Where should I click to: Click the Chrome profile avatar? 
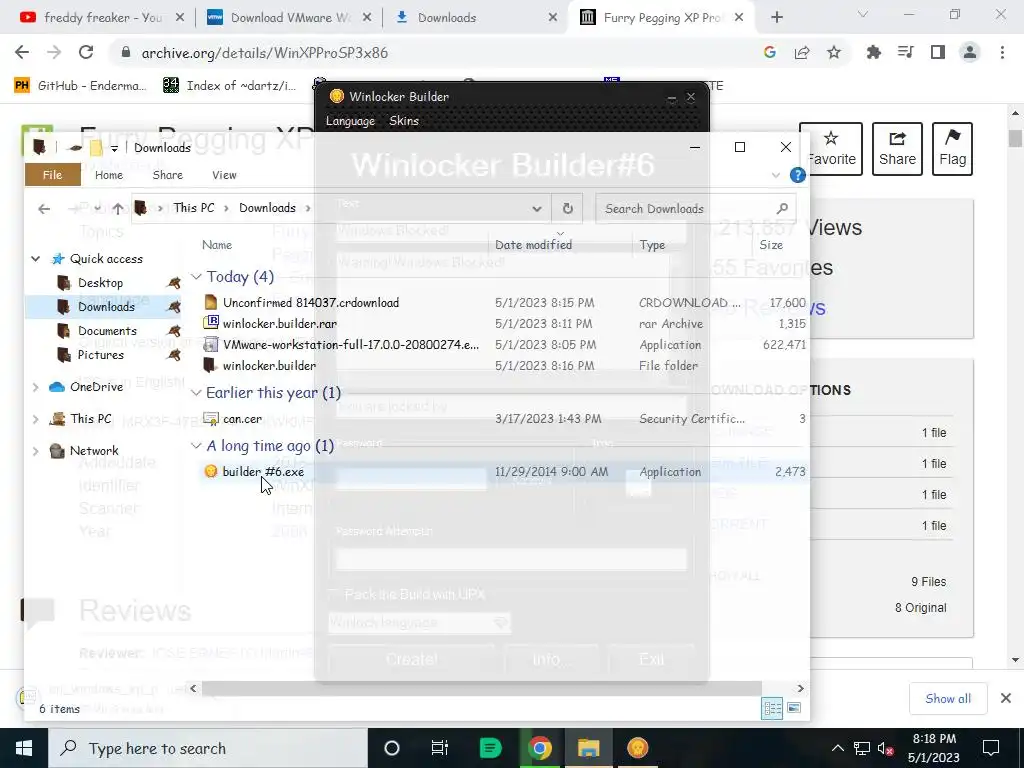(970, 52)
